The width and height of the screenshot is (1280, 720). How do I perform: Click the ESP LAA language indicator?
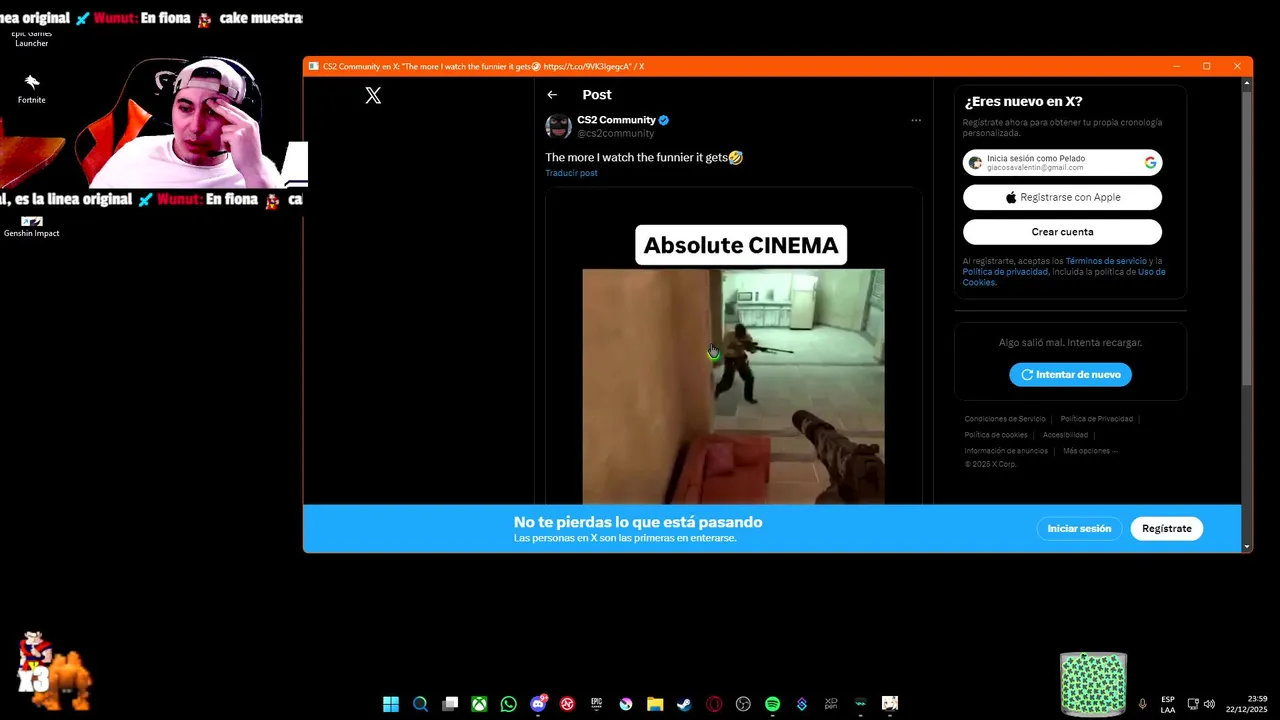[1168, 704]
